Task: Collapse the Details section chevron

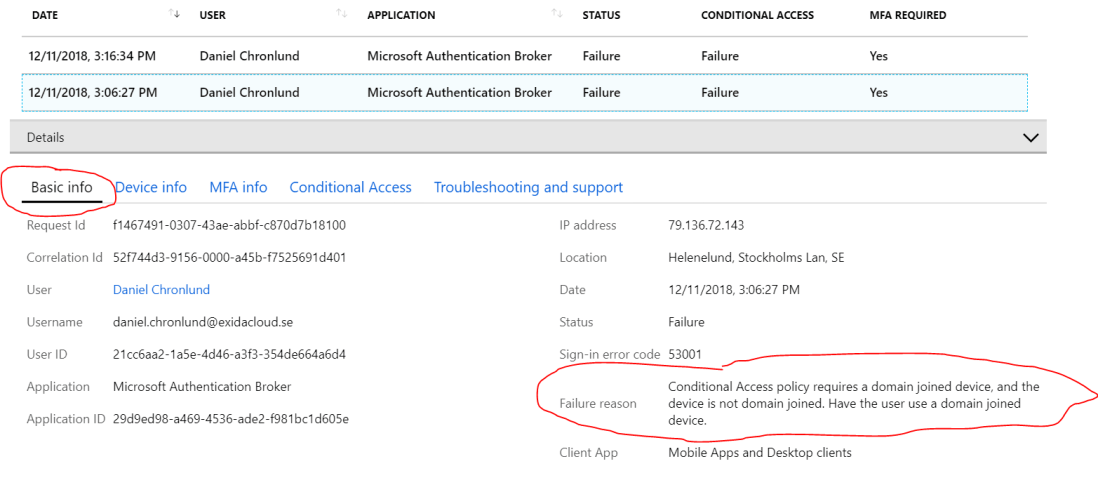Action: click(1031, 138)
